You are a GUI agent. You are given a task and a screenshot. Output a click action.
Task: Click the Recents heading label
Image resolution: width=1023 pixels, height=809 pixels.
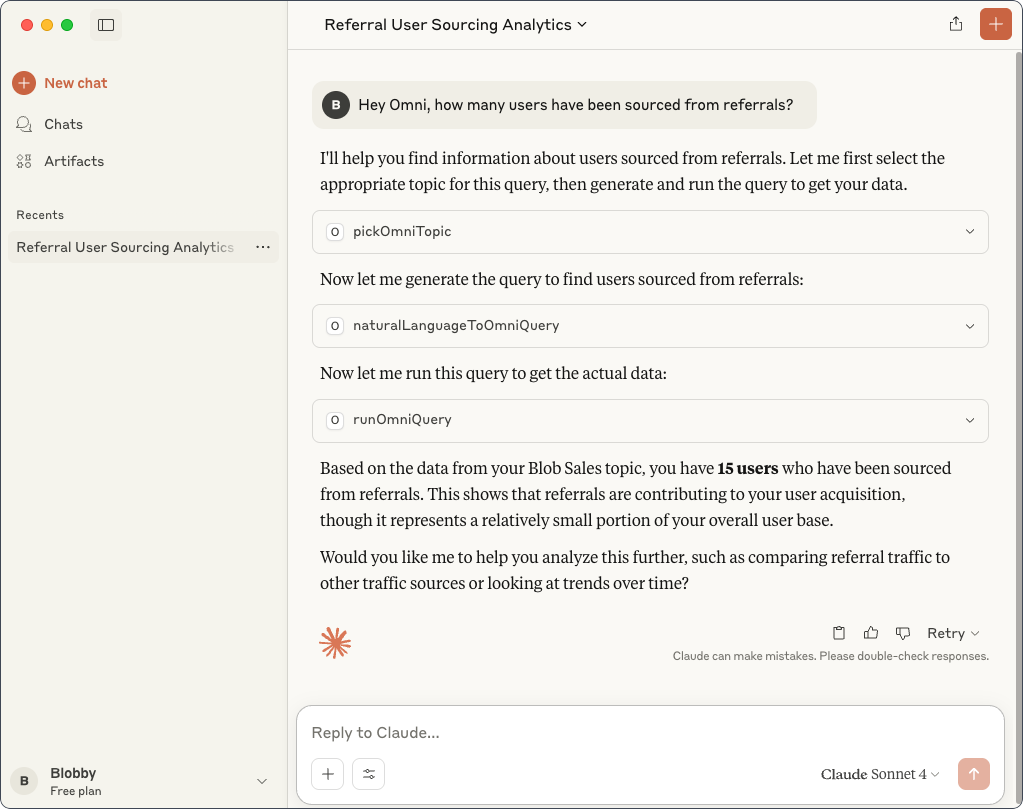point(40,215)
